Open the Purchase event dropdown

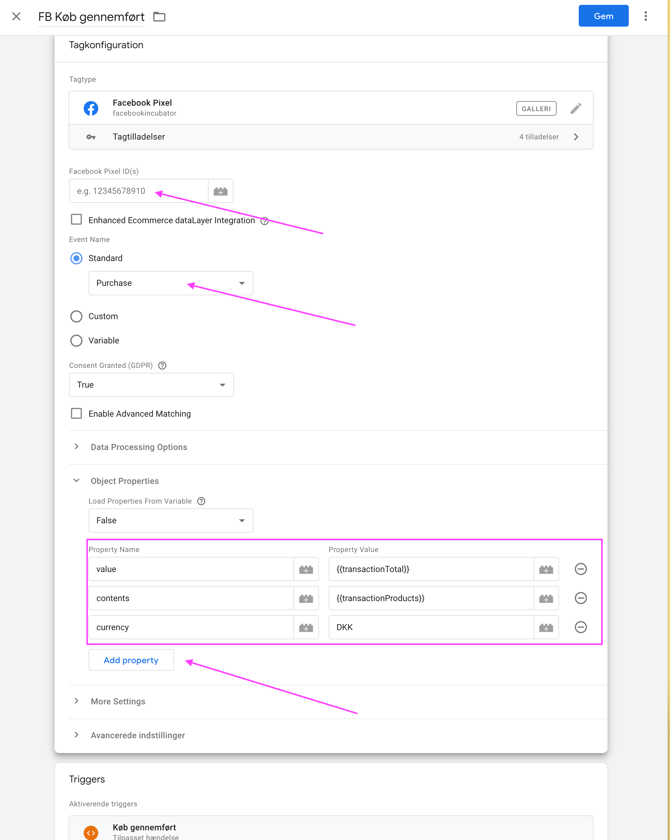170,283
